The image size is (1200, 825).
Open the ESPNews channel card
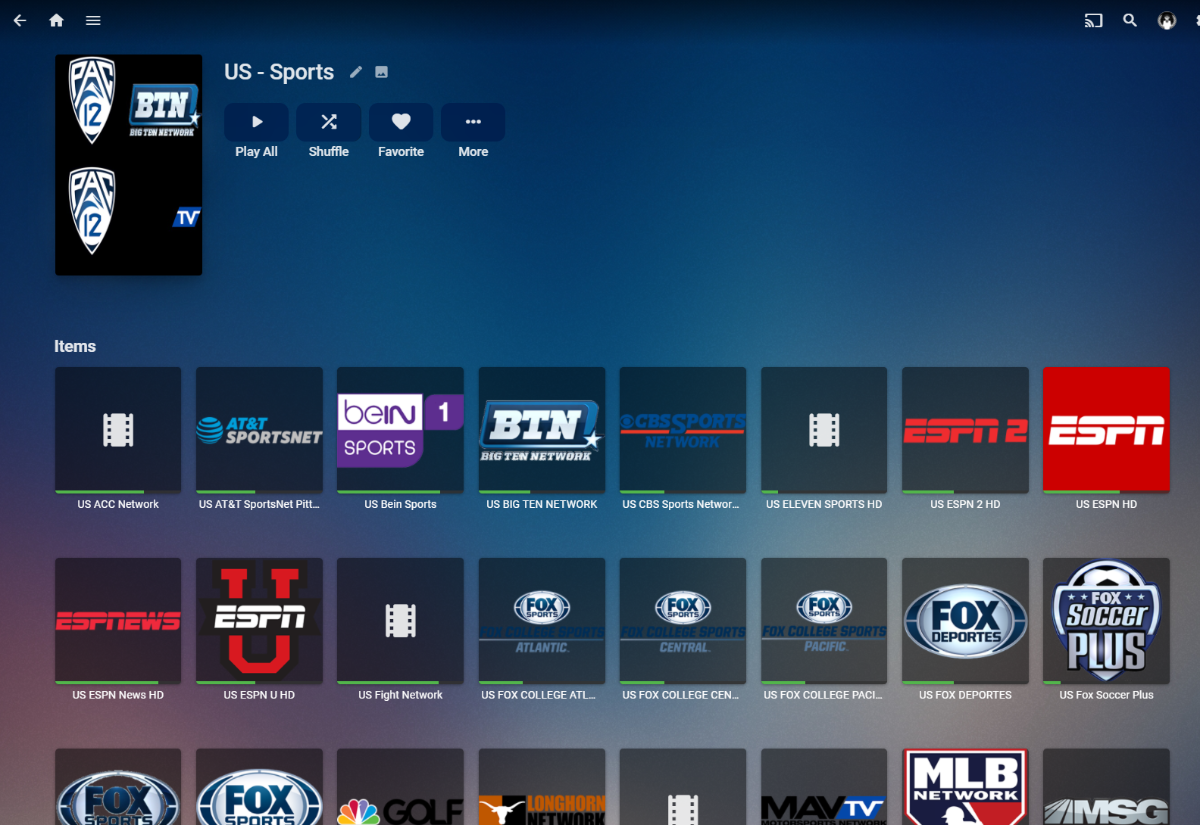pyautogui.click(x=118, y=621)
